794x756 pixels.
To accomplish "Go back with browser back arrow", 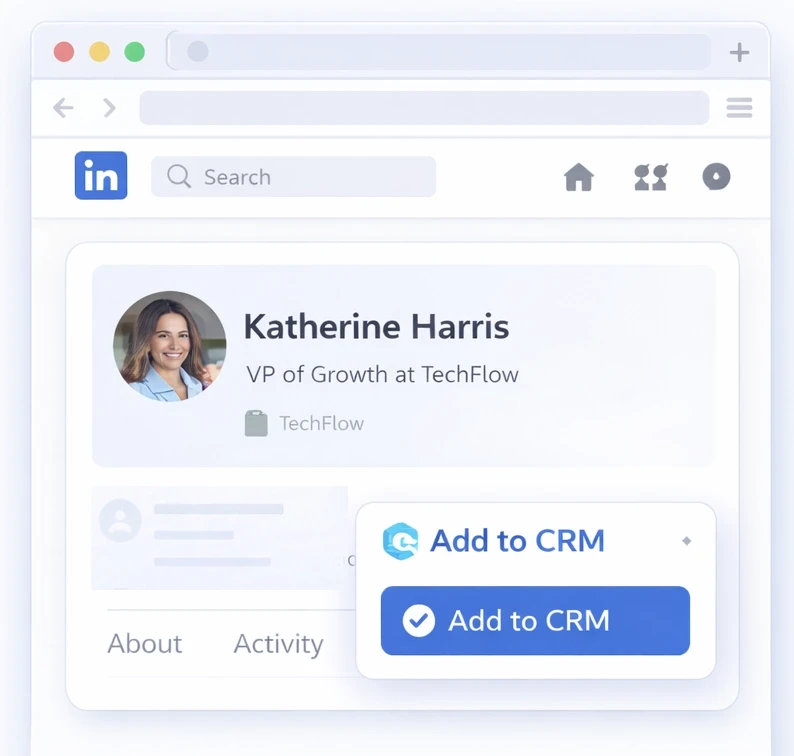I will coord(63,108).
